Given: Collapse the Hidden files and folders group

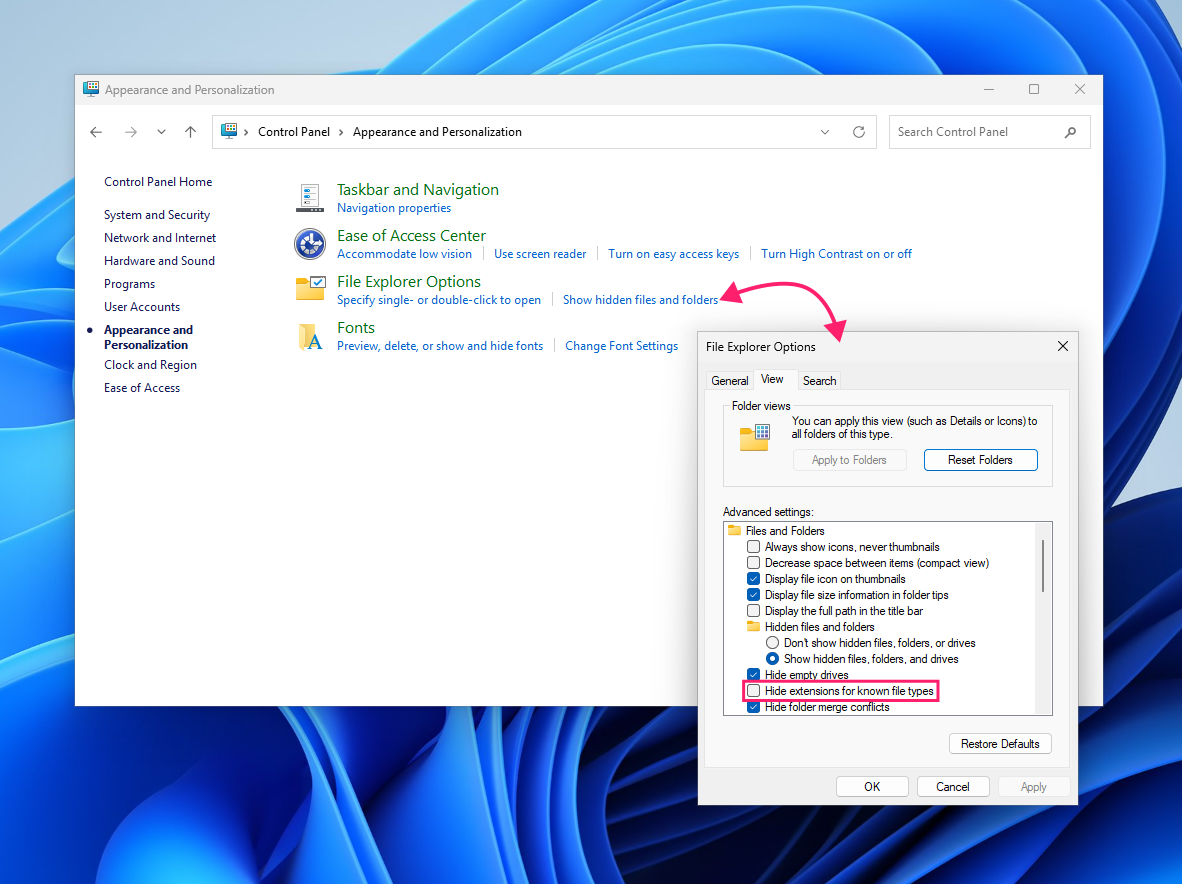Looking at the screenshot, I should [x=753, y=627].
